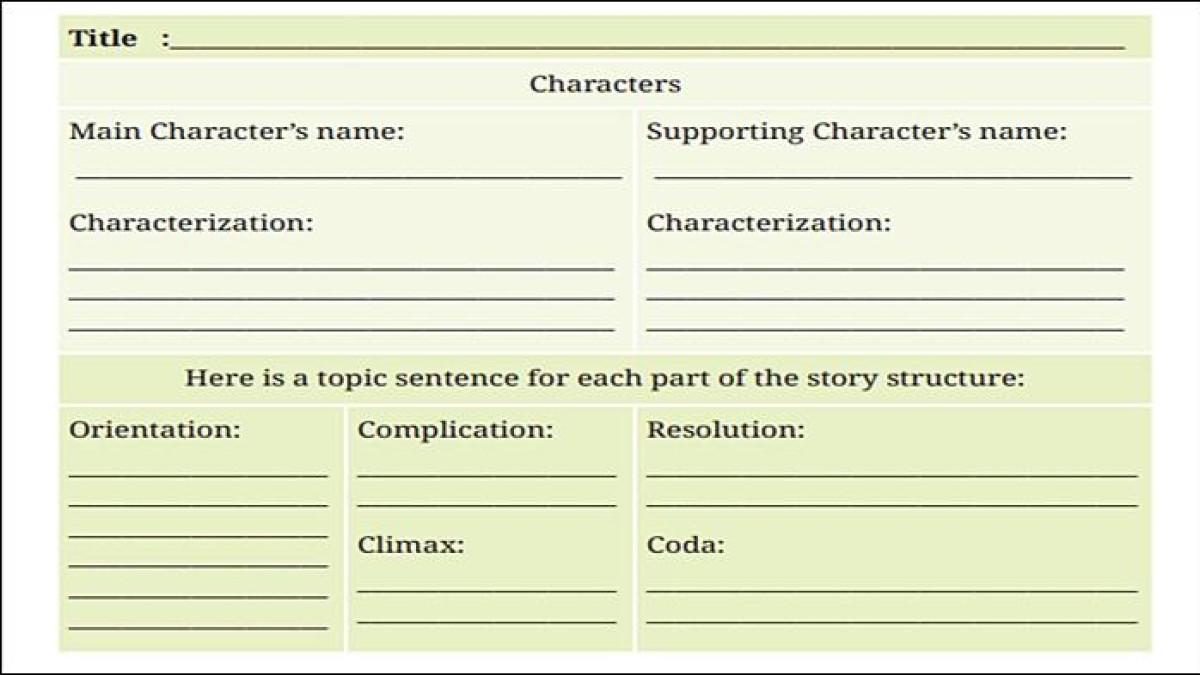Click the "Characters" section heading
Screen dimensions: 1200x675
[x=605, y=84]
